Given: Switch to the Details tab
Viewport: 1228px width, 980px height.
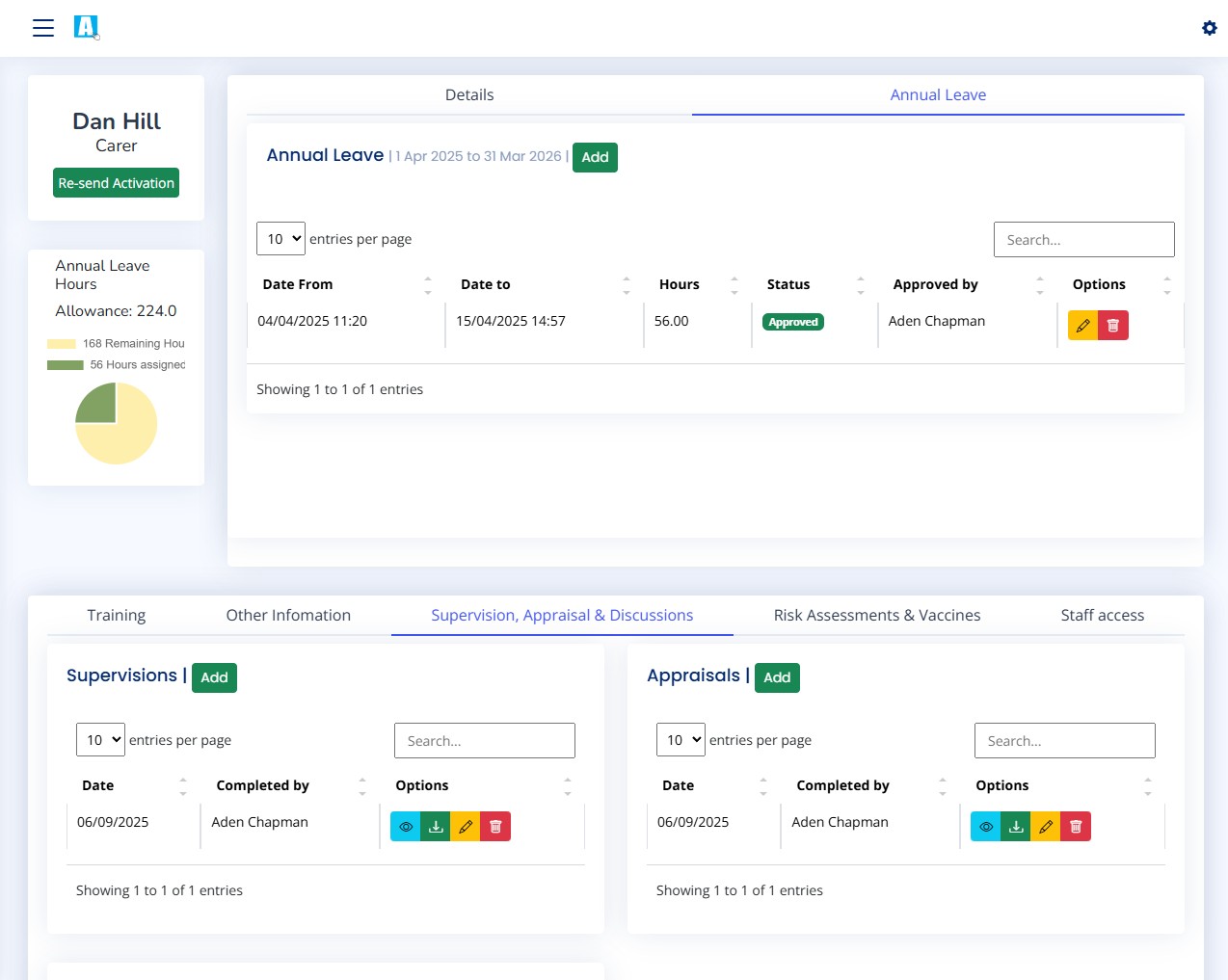Looking at the screenshot, I should 469,95.
